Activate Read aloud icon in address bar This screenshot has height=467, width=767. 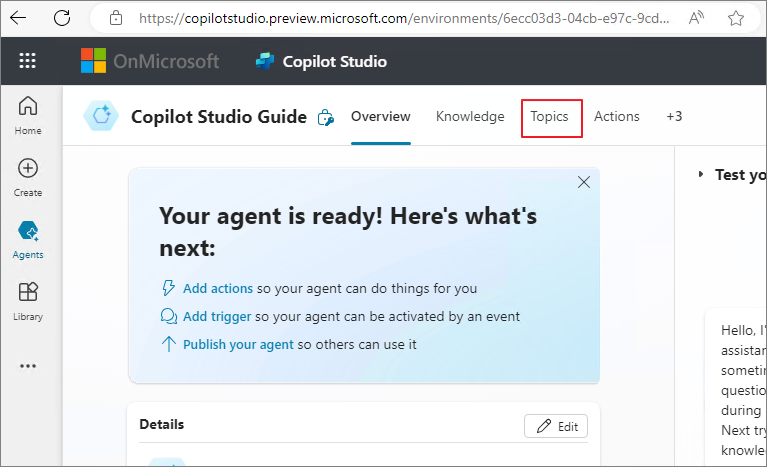pos(696,18)
